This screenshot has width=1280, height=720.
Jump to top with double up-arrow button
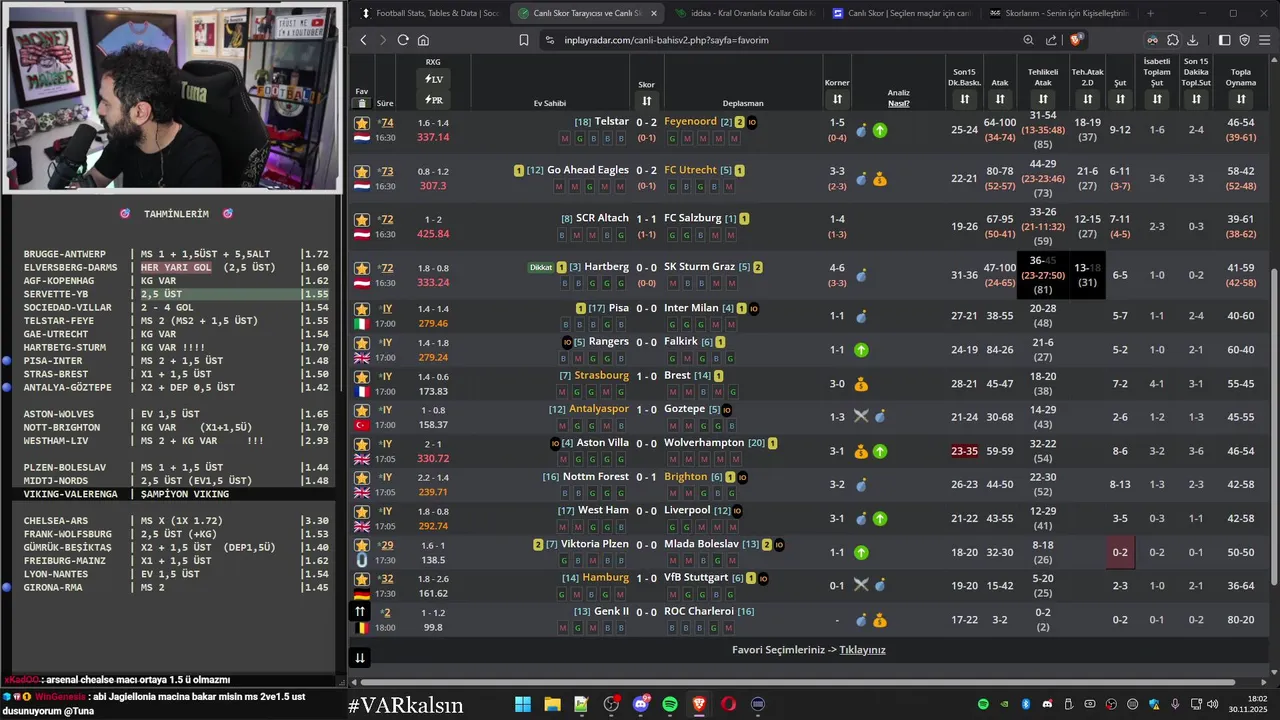(360, 612)
